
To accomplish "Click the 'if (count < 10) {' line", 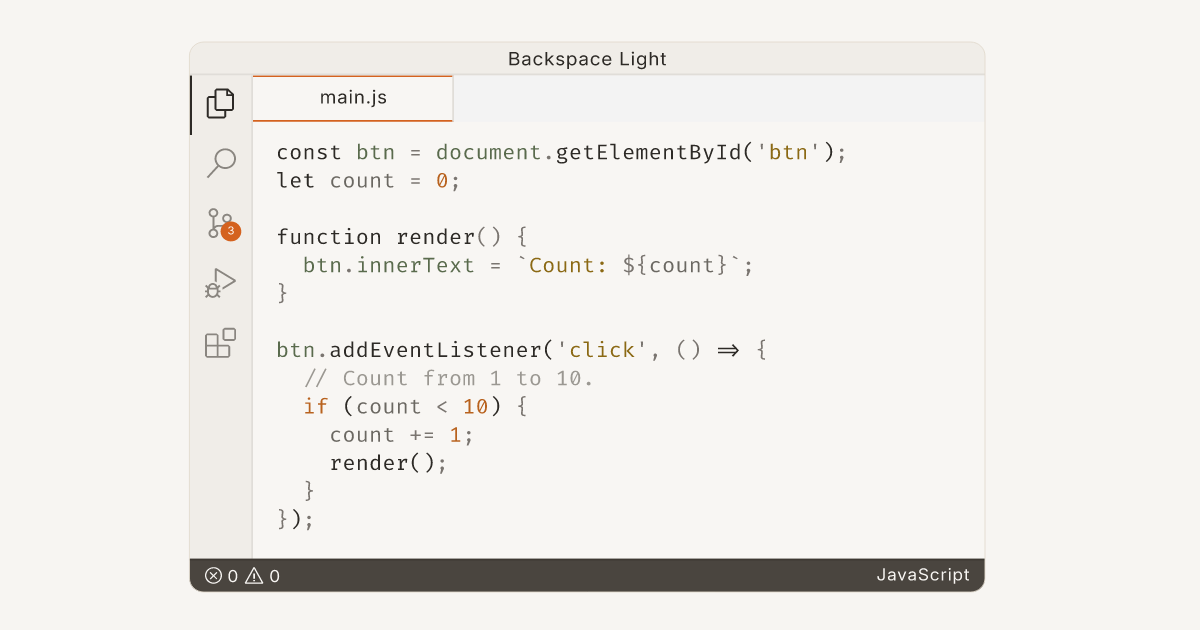I will tap(415, 406).
